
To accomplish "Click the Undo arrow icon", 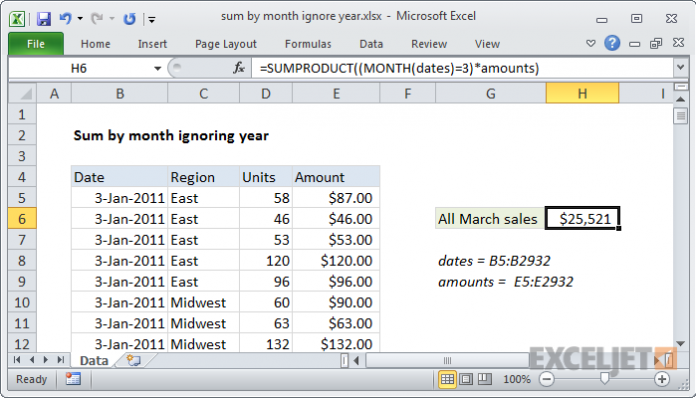I will pos(65,18).
